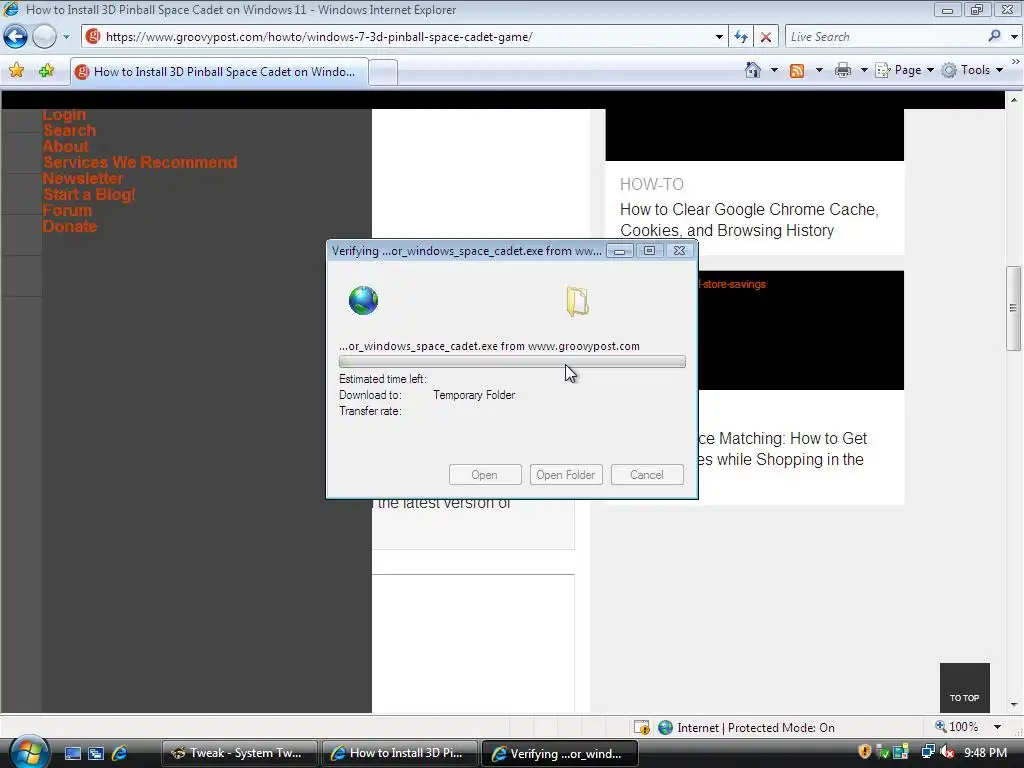This screenshot has width=1024, height=768.
Task: Open the Clear Google Chrome Cache article
Action: click(x=749, y=220)
